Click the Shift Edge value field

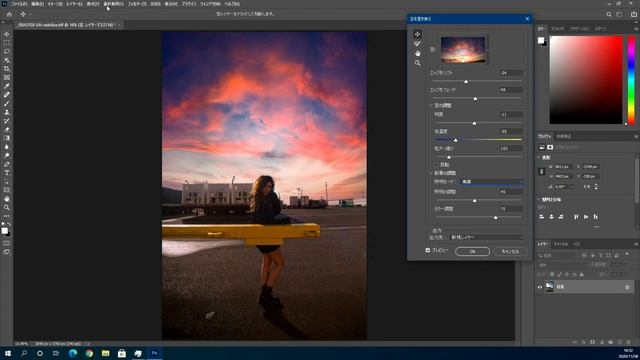[x=511, y=73]
